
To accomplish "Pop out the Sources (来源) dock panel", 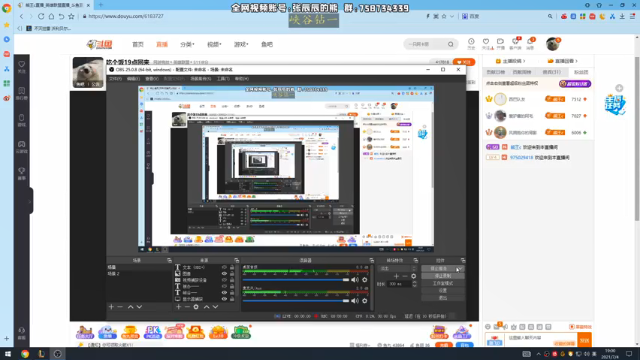I will click(x=236, y=260).
